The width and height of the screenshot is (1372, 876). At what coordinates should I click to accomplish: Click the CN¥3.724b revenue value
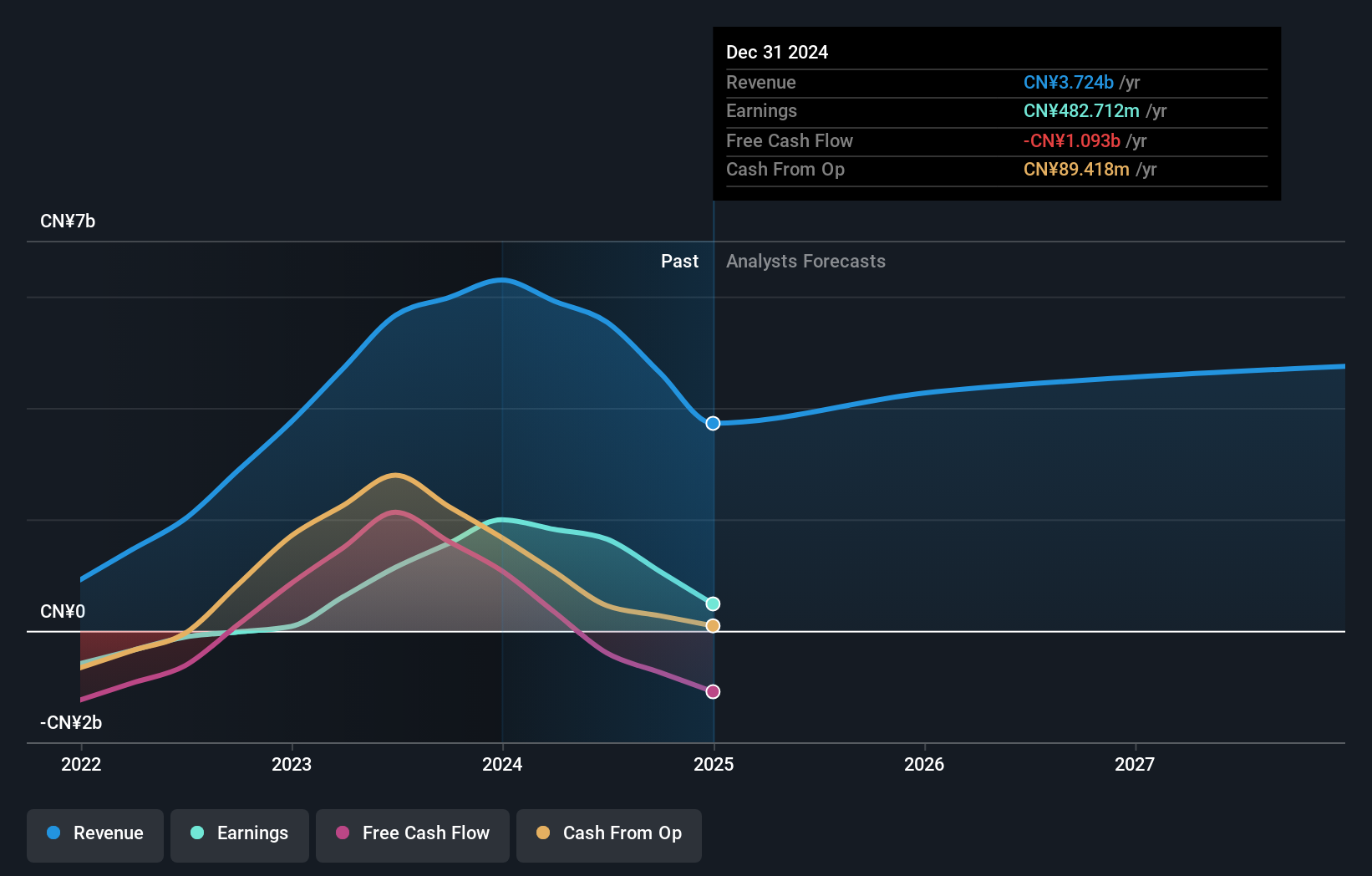[1069, 83]
